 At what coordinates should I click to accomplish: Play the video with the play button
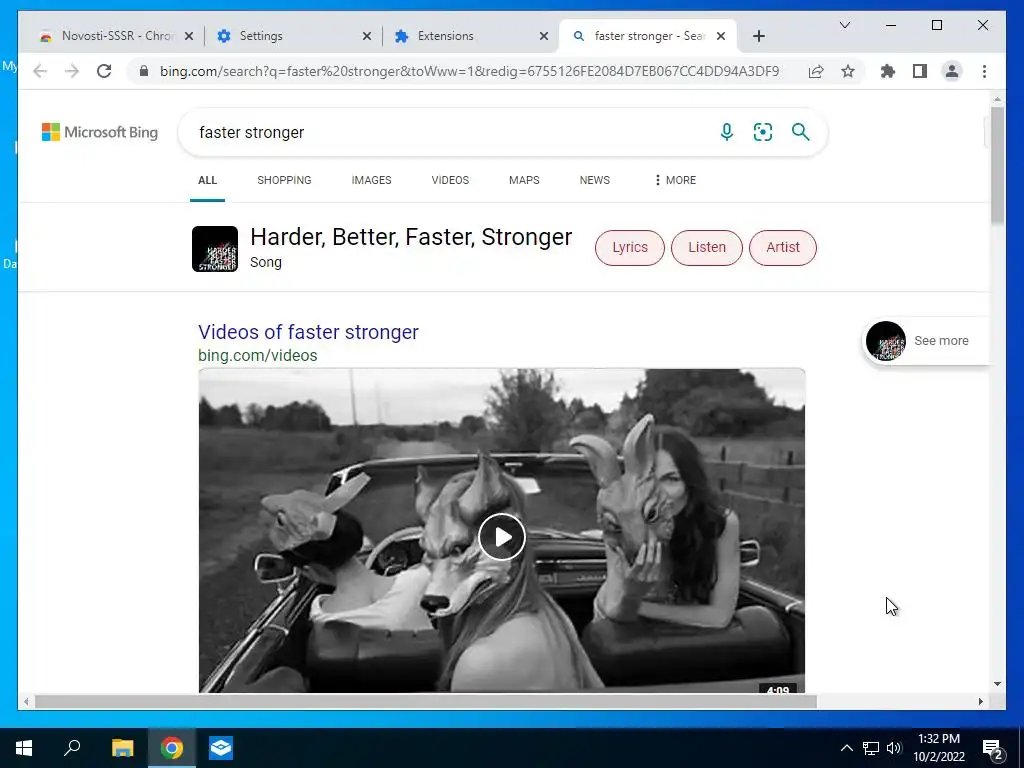(502, 537)
